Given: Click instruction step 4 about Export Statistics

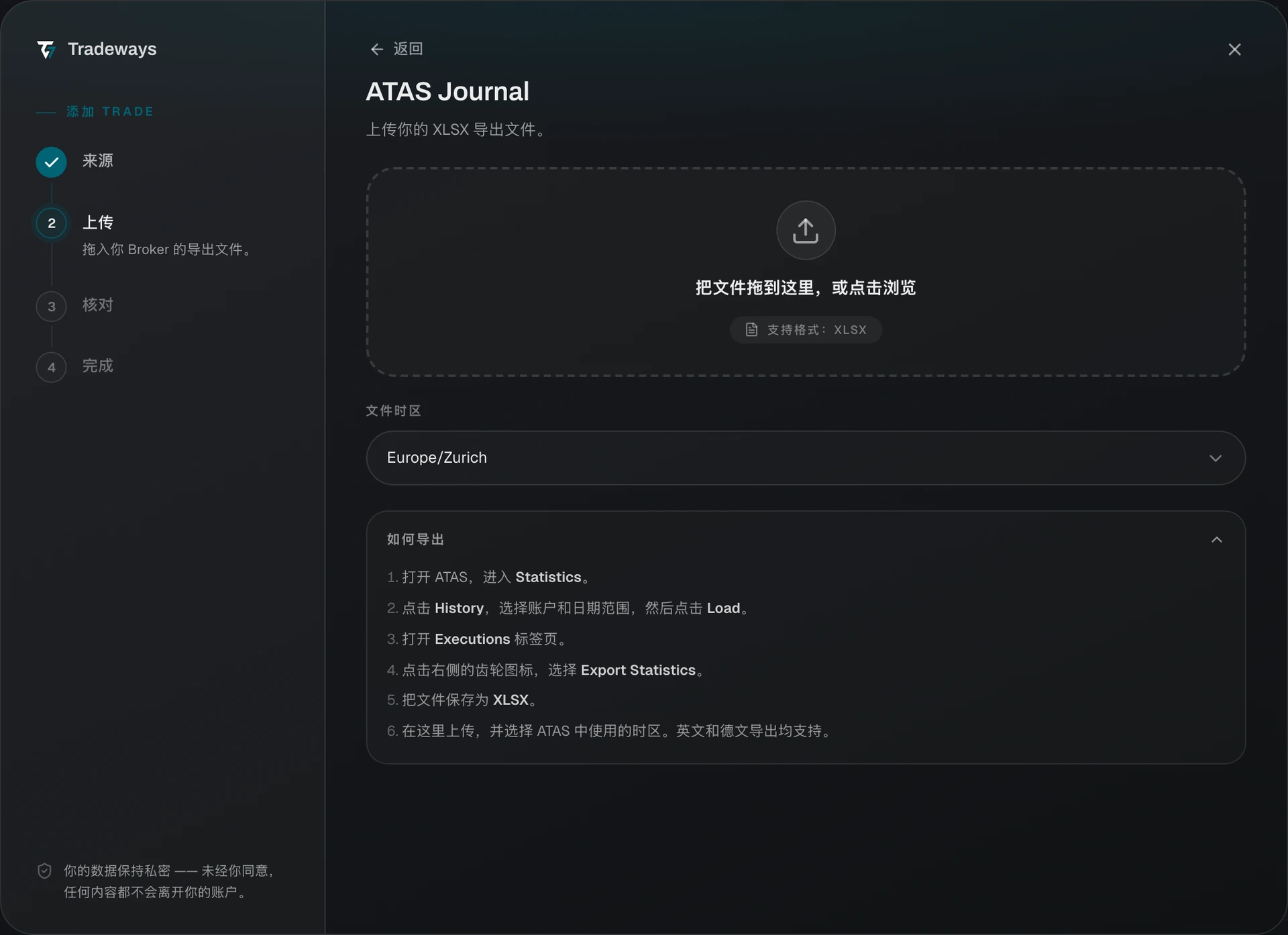Looking at the screenshot, I should click(x=545, y=669).
